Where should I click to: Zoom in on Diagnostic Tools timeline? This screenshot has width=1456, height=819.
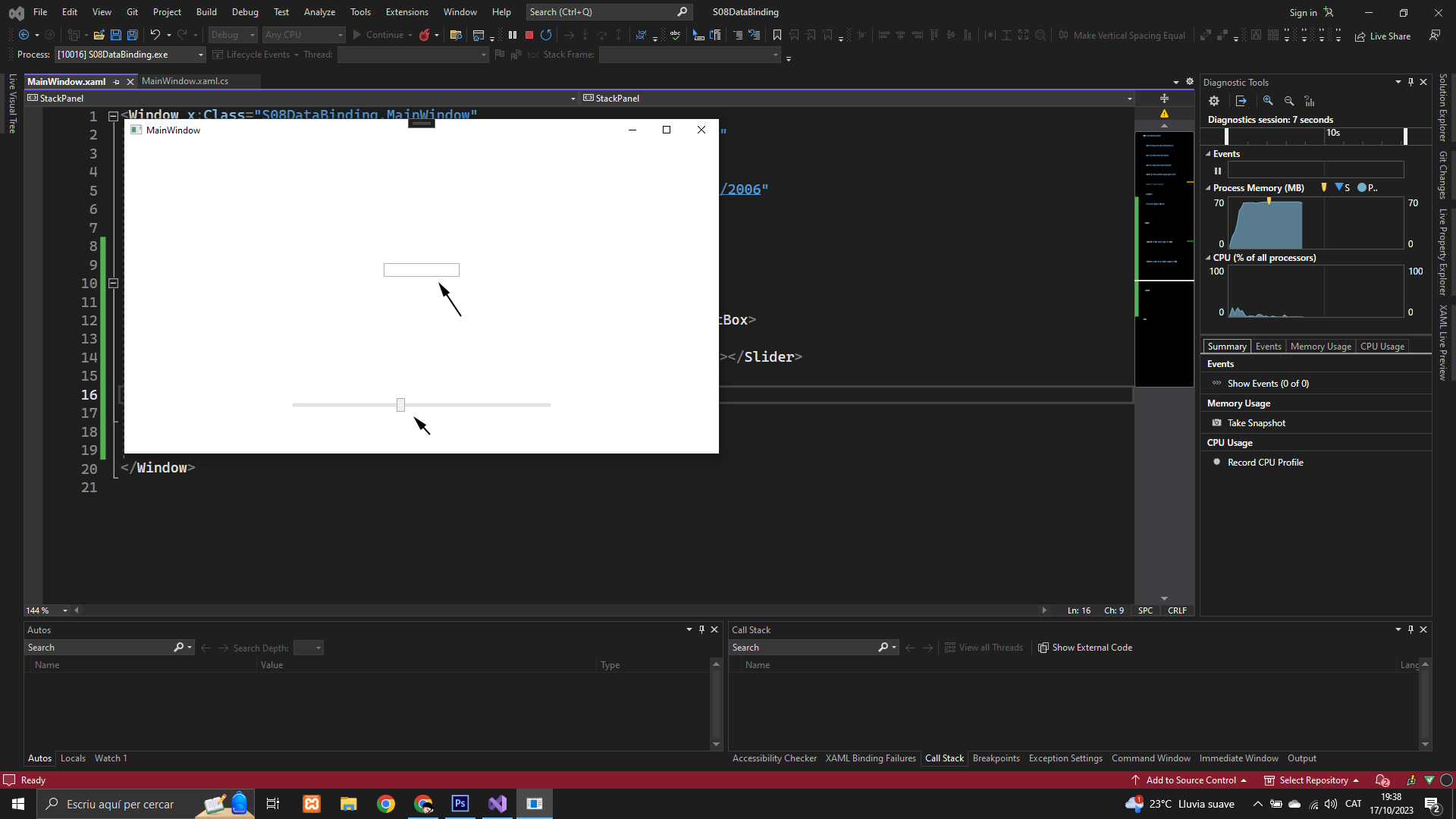pyautogui.click(x=1268, y=101)
